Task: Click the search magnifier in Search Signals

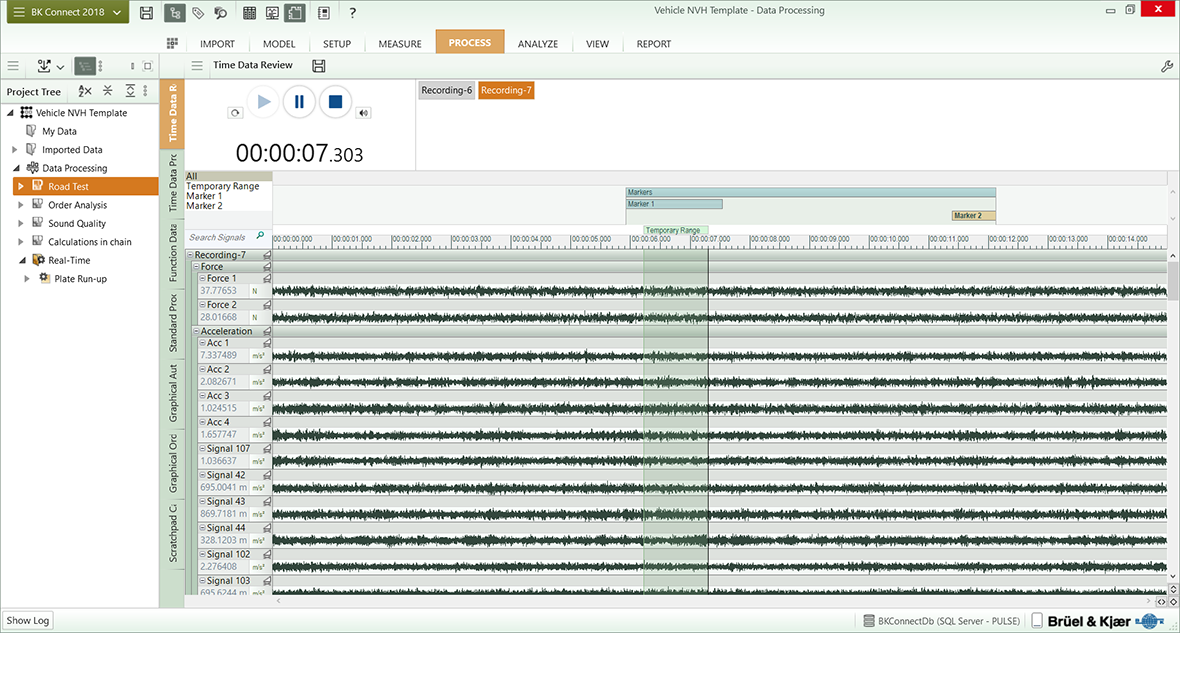Action: pos(261,237)
